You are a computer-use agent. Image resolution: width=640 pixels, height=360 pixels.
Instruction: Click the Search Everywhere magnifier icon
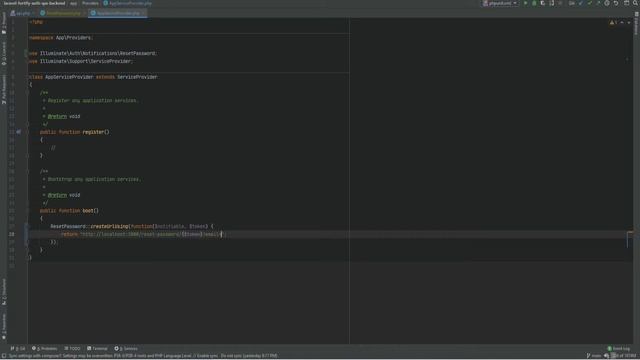(636, 3)
